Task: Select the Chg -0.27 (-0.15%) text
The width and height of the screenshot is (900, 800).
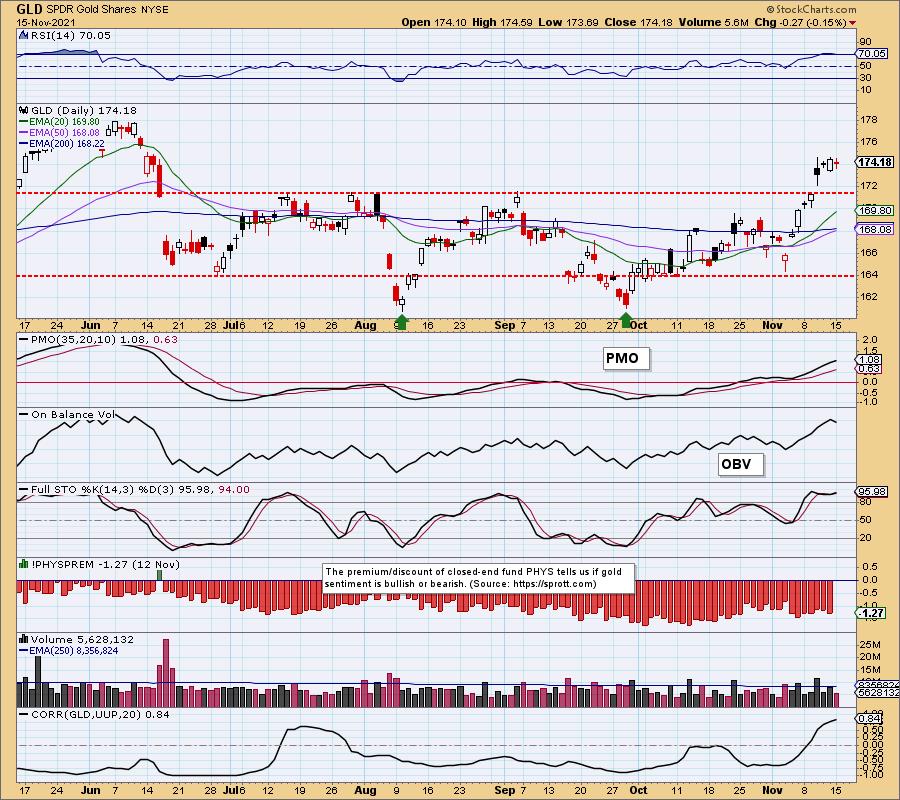Action: tap(800, 22)
